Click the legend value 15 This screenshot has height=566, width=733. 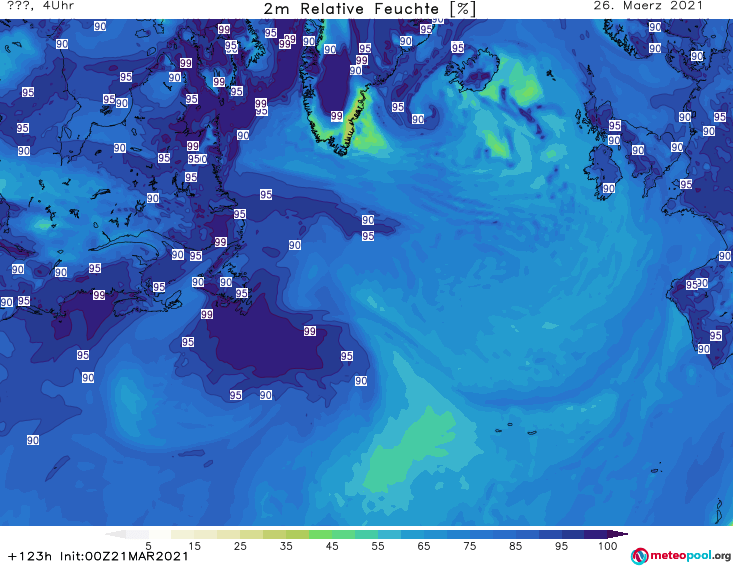[x=194, y=546]
